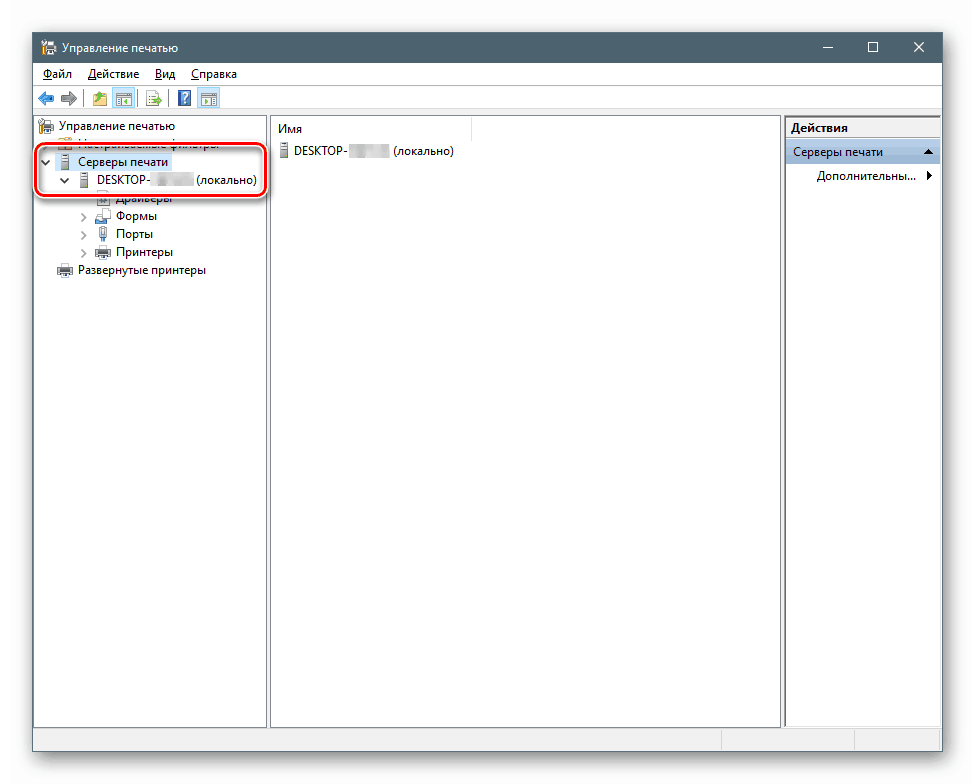
Task: Click the Back arrow toolbar icon
Action: tap(46, 98)
